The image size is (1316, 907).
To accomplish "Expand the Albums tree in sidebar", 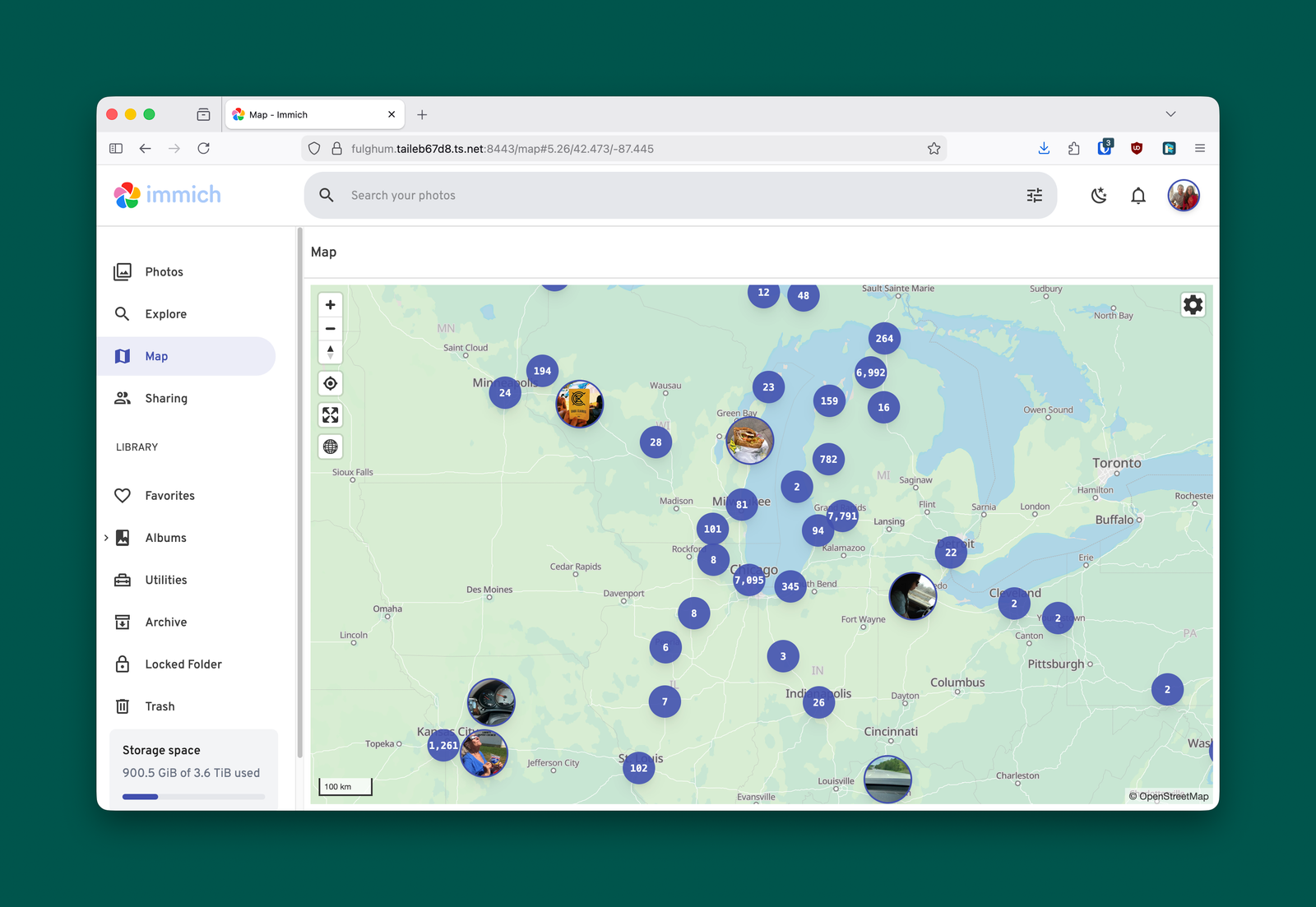I will (106, 538).
